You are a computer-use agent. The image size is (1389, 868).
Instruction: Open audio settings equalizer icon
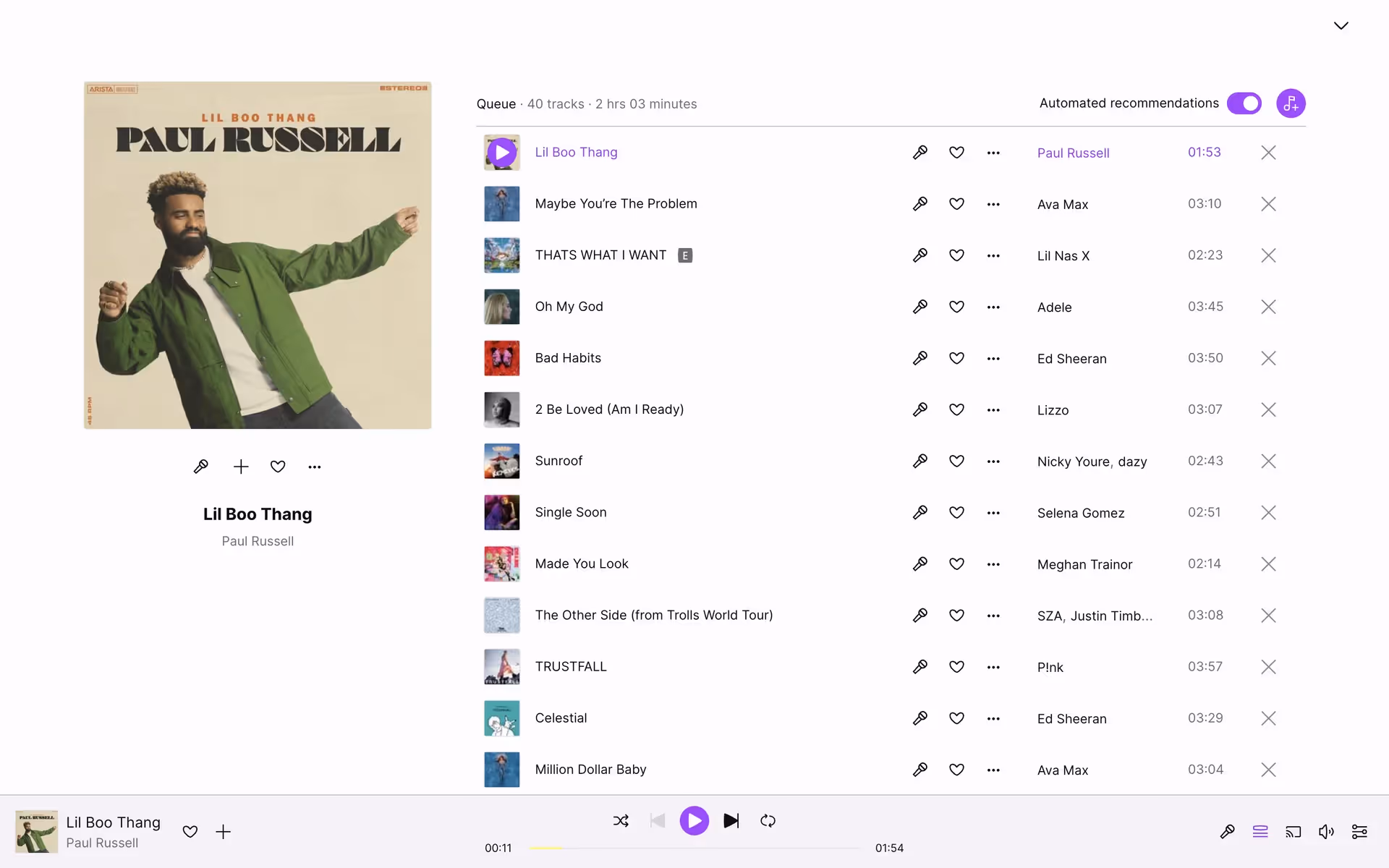[x=1359, y=832]
